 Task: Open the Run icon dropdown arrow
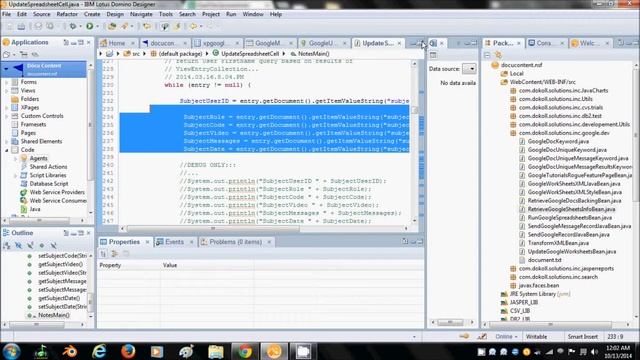pos(97,27)
